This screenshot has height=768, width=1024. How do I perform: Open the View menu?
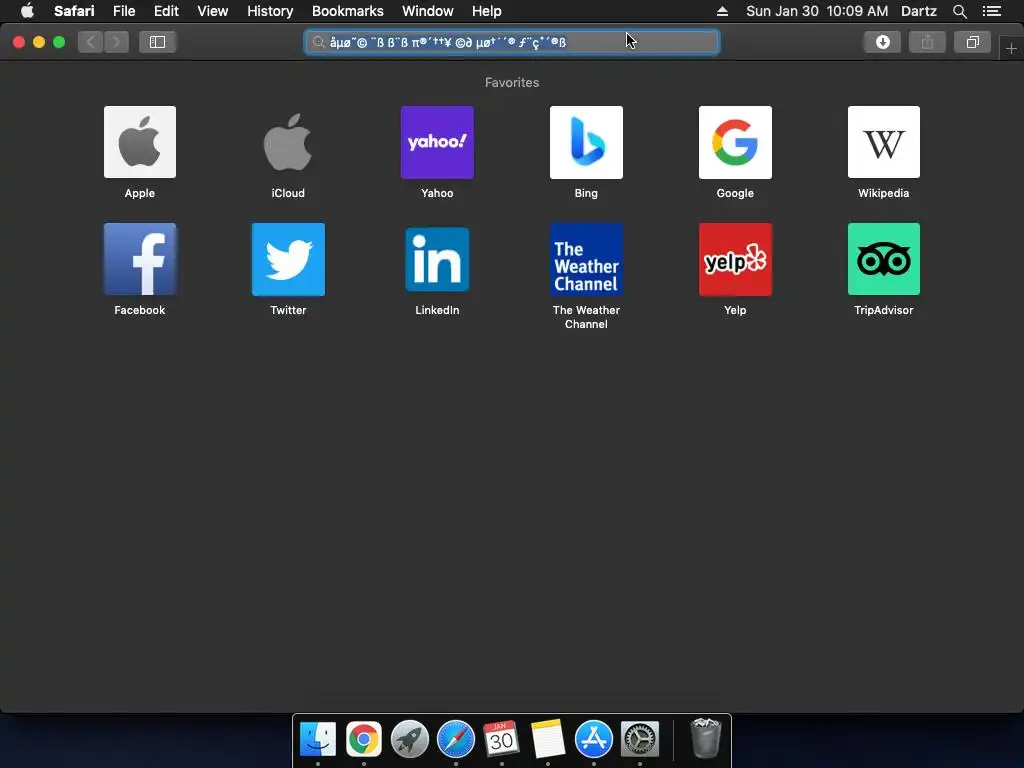point(213,11)
